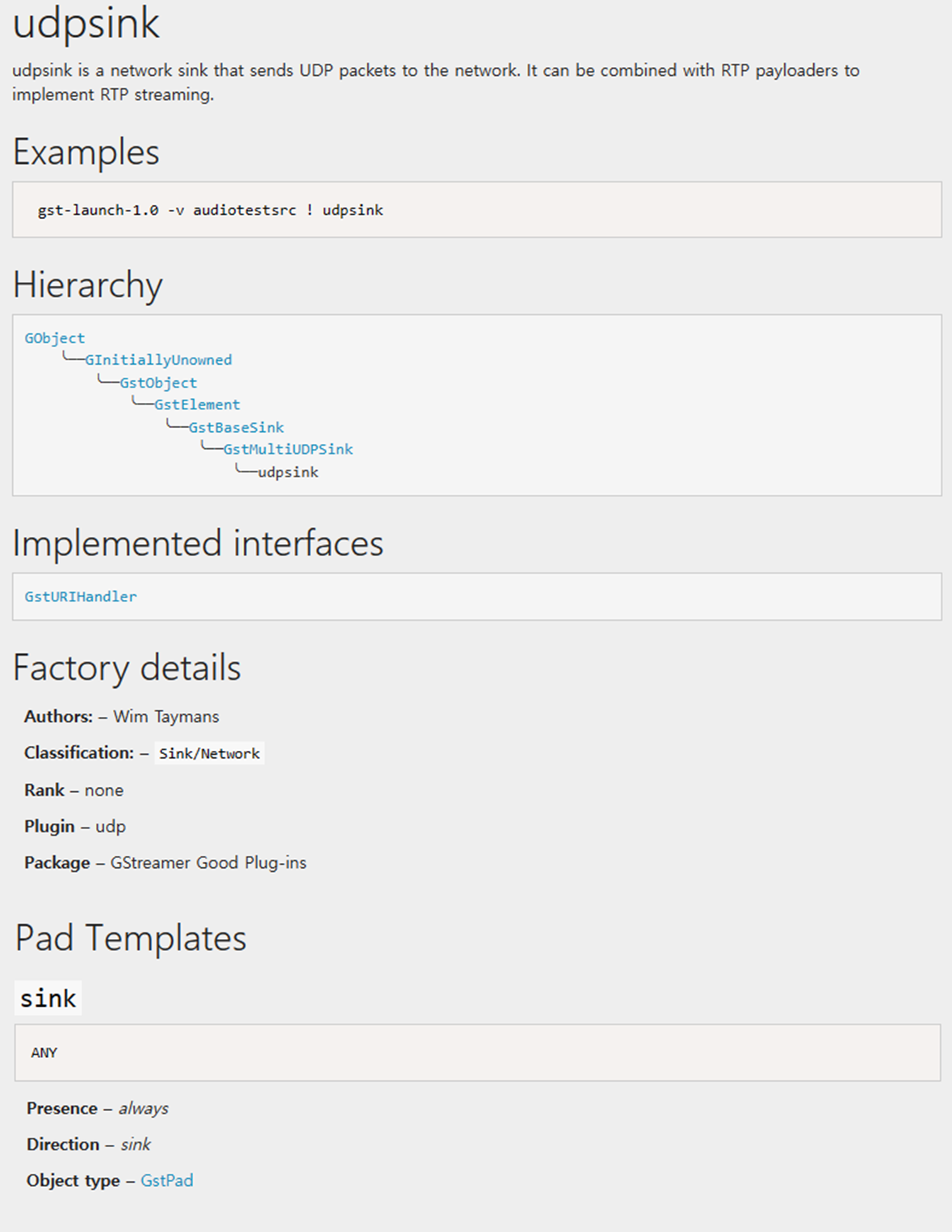Click the Factory details heading
Viewport: 952px width, 1232px height.
click(x=127, y=668)
